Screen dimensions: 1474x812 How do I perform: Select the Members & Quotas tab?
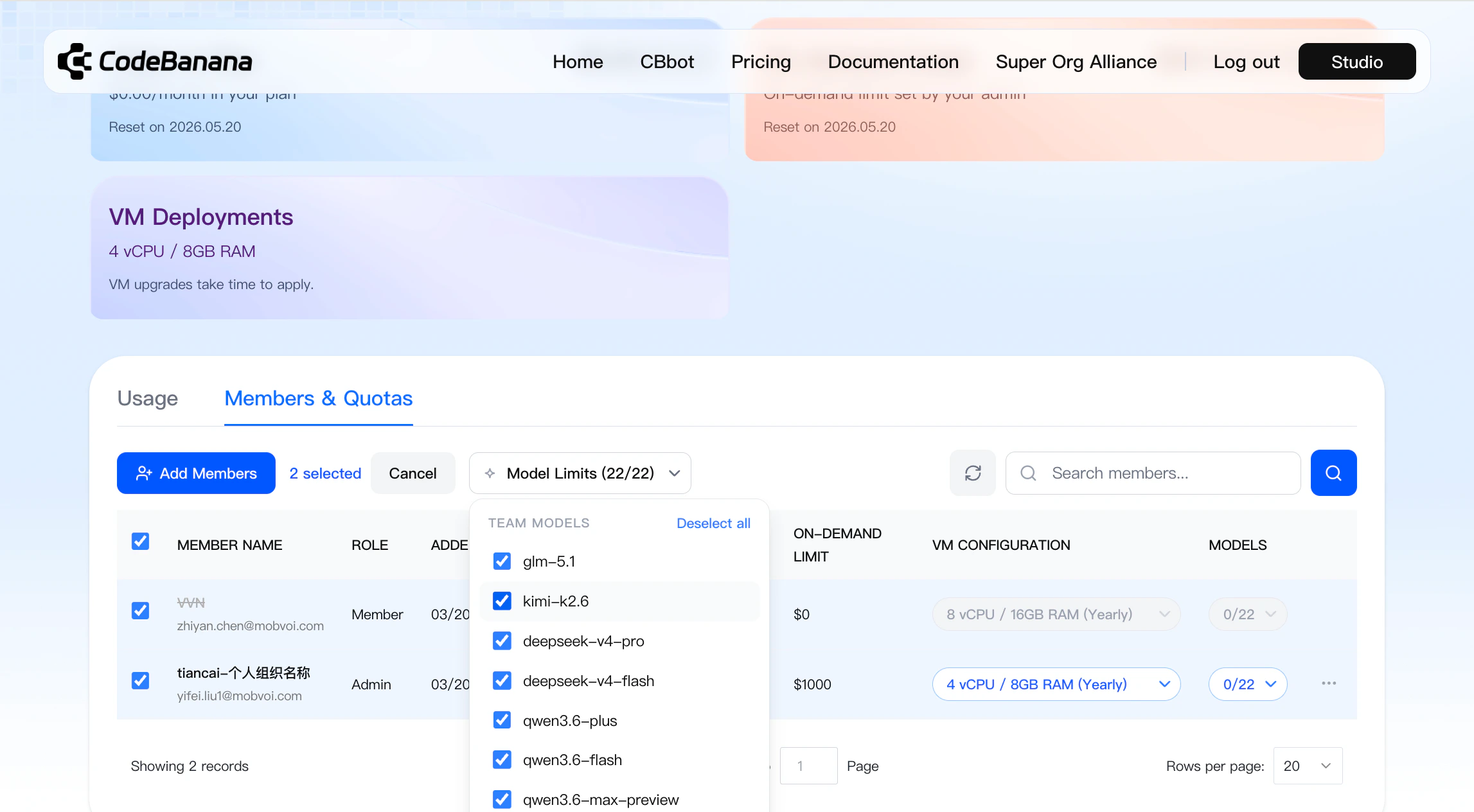pos(319,398)
